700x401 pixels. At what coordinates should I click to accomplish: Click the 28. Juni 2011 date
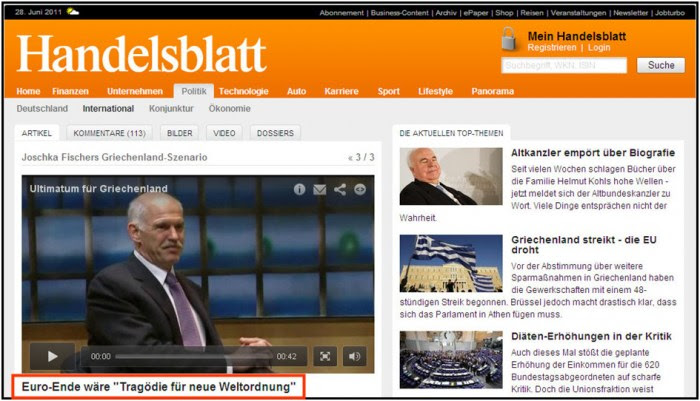(38, 12)
